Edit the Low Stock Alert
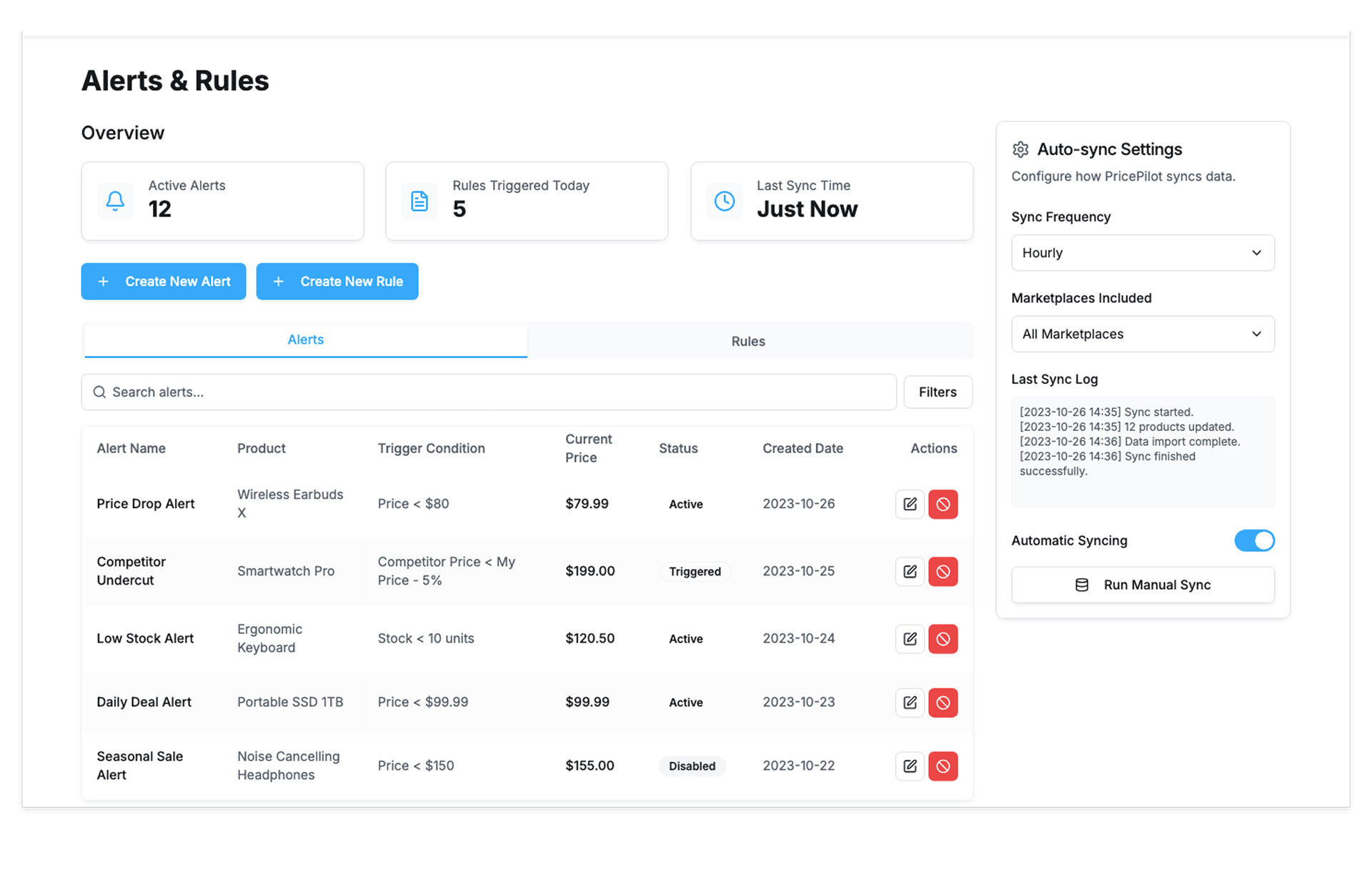 click(x=910, y=638)
